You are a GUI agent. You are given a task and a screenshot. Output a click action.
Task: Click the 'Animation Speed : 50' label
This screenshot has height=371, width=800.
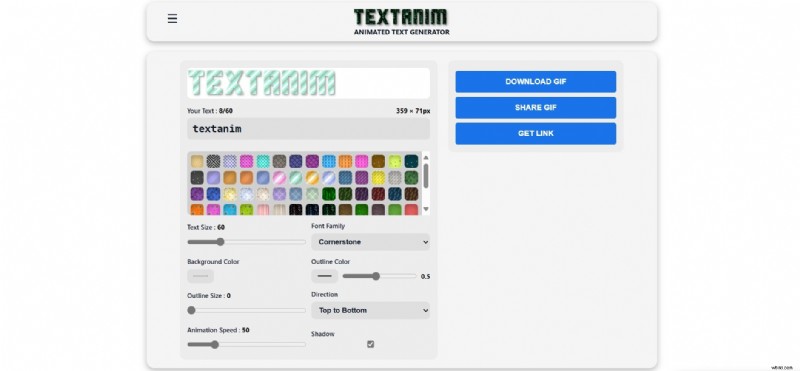218,330
